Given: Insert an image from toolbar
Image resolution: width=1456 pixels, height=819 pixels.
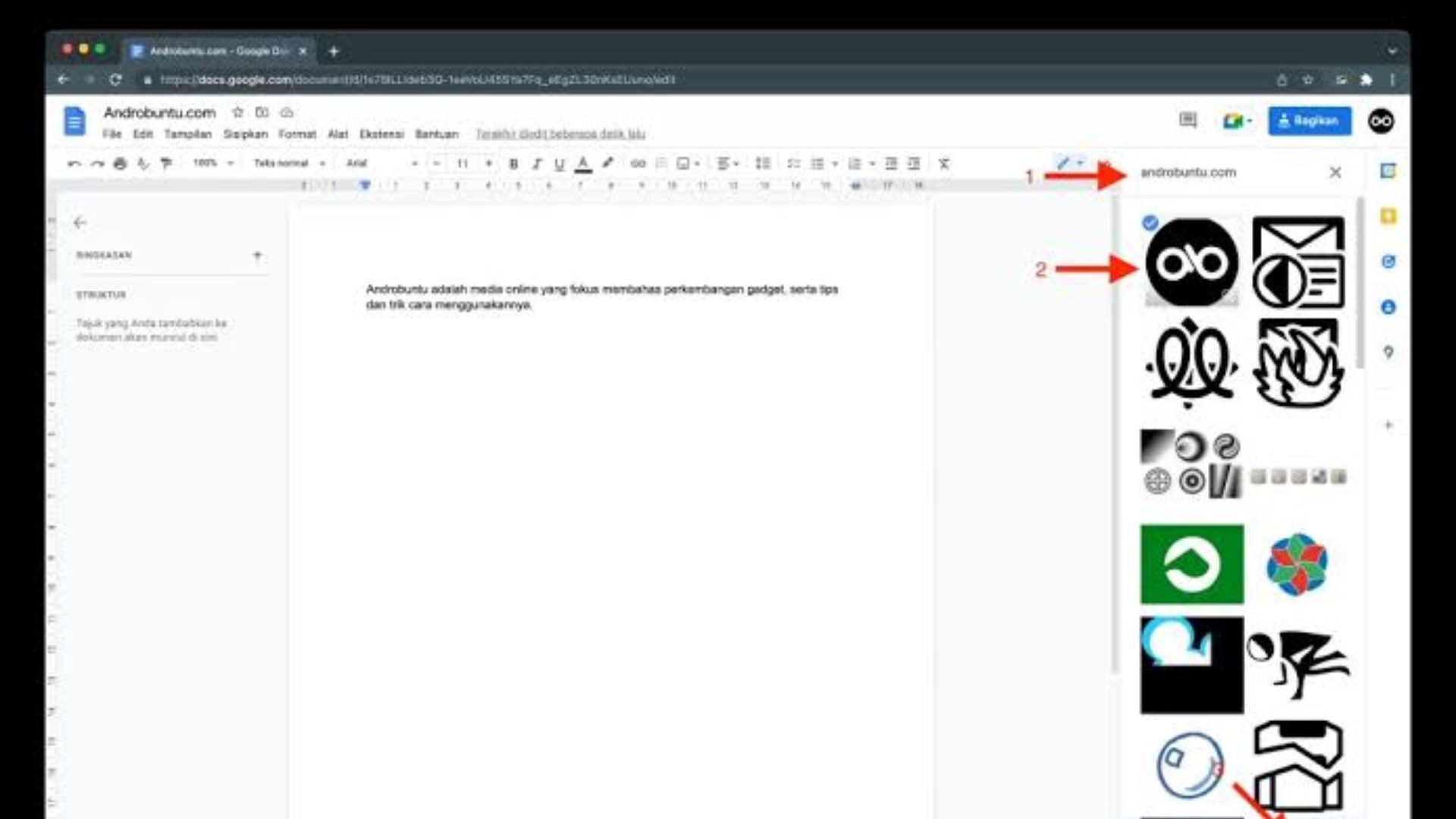Looking at the screenshot, I should coord(683,164).
